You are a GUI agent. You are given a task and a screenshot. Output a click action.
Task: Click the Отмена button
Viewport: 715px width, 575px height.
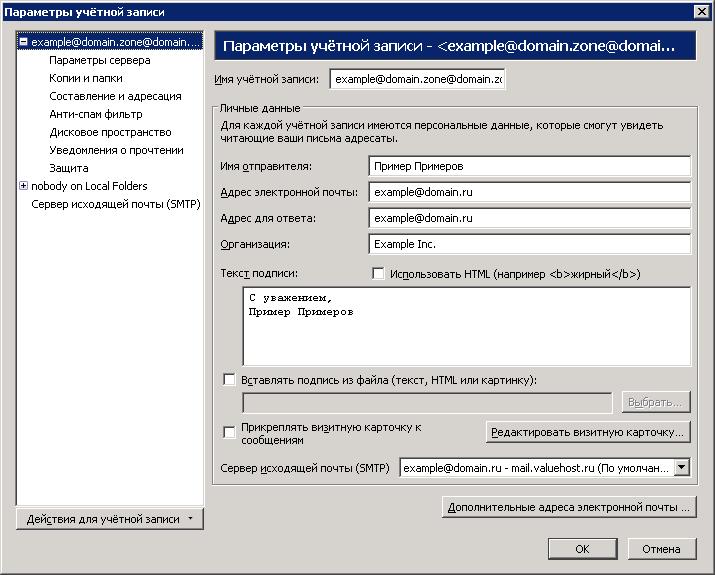(662, 549)
